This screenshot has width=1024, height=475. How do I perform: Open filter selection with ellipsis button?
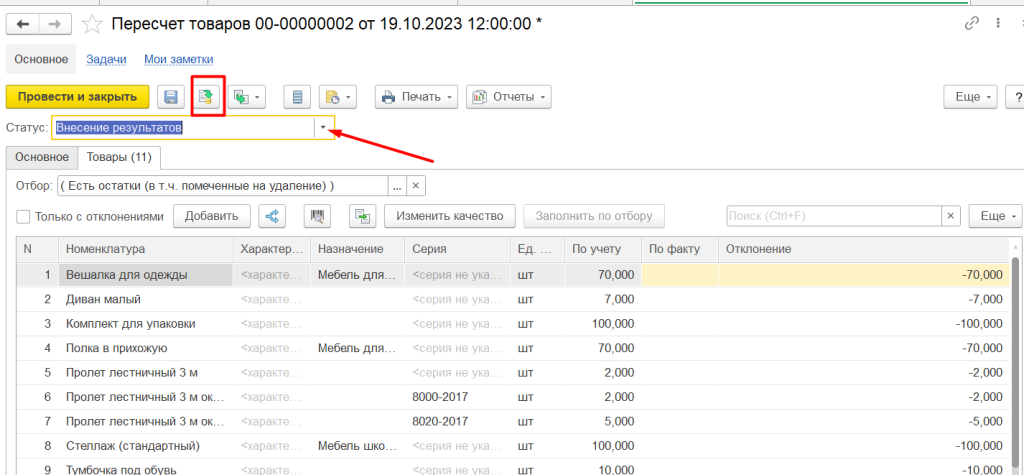pos(397,186)
